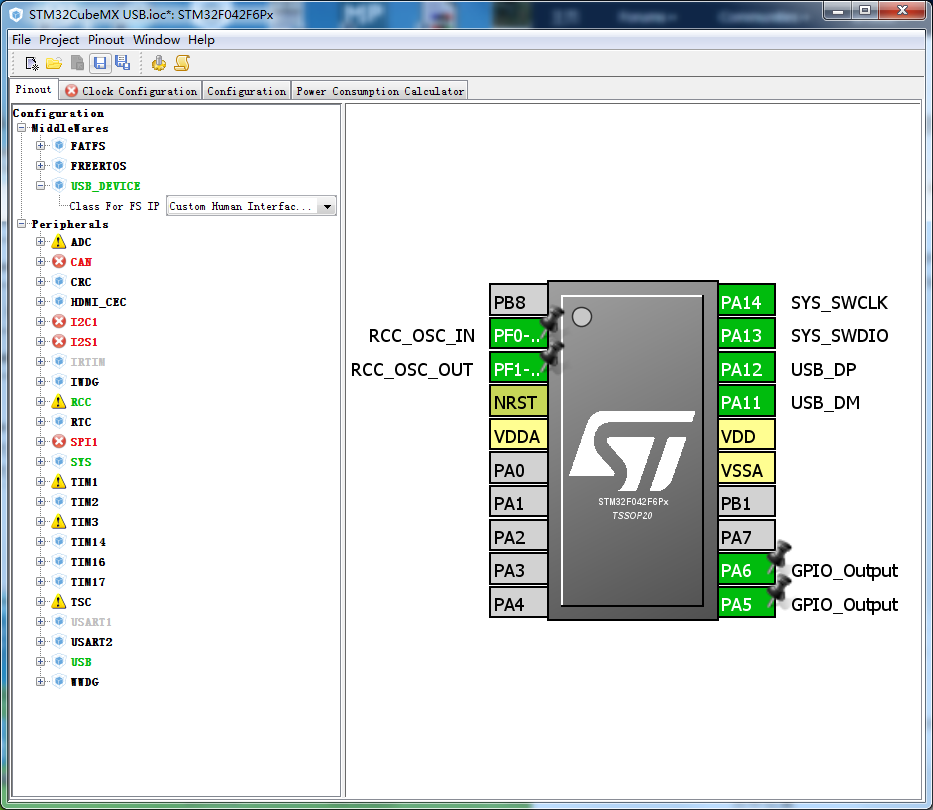Expand the USB peripheral node
This screenshot has width=933, height=810.
(40, 662)
